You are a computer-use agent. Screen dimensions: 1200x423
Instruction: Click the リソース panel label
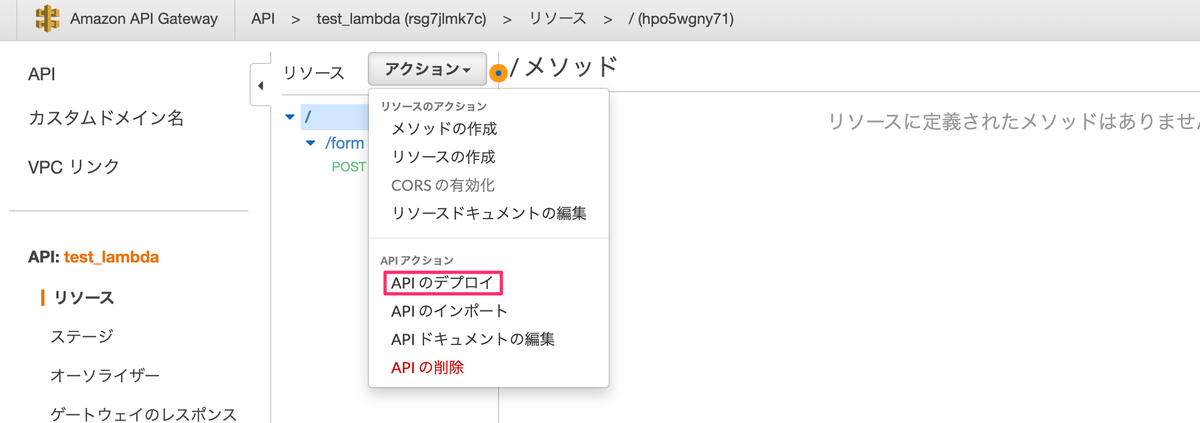click(314, 73)
